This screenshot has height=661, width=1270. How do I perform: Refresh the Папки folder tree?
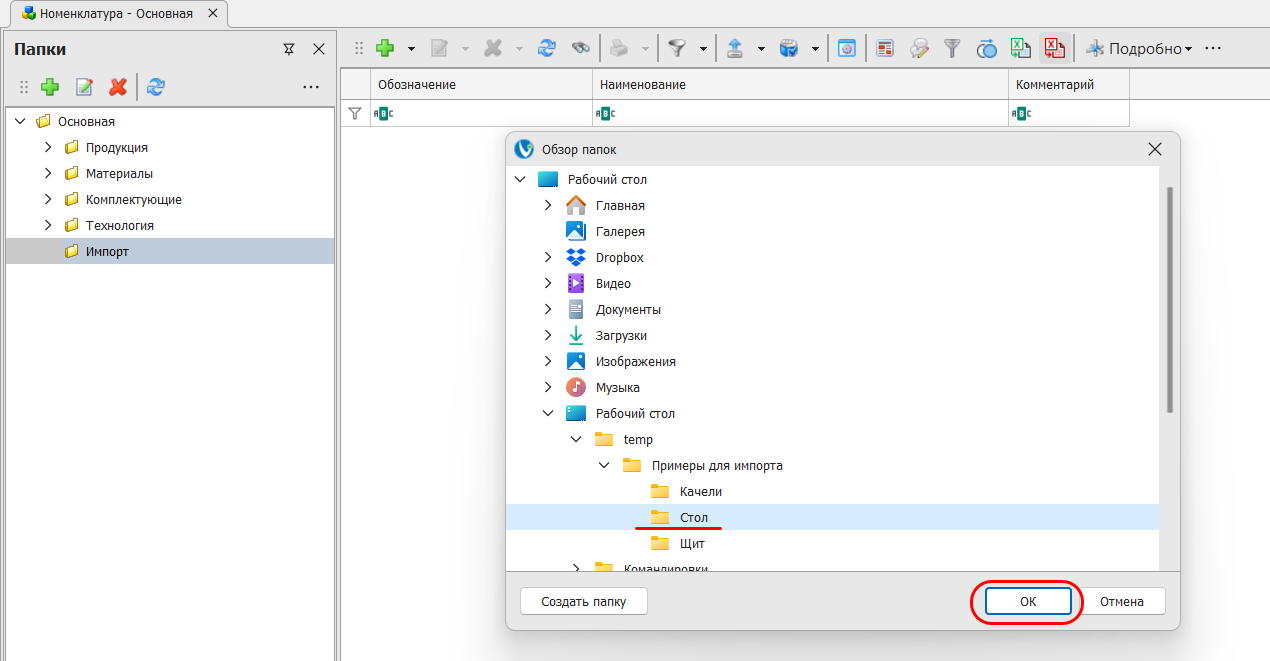pos(155,87)
